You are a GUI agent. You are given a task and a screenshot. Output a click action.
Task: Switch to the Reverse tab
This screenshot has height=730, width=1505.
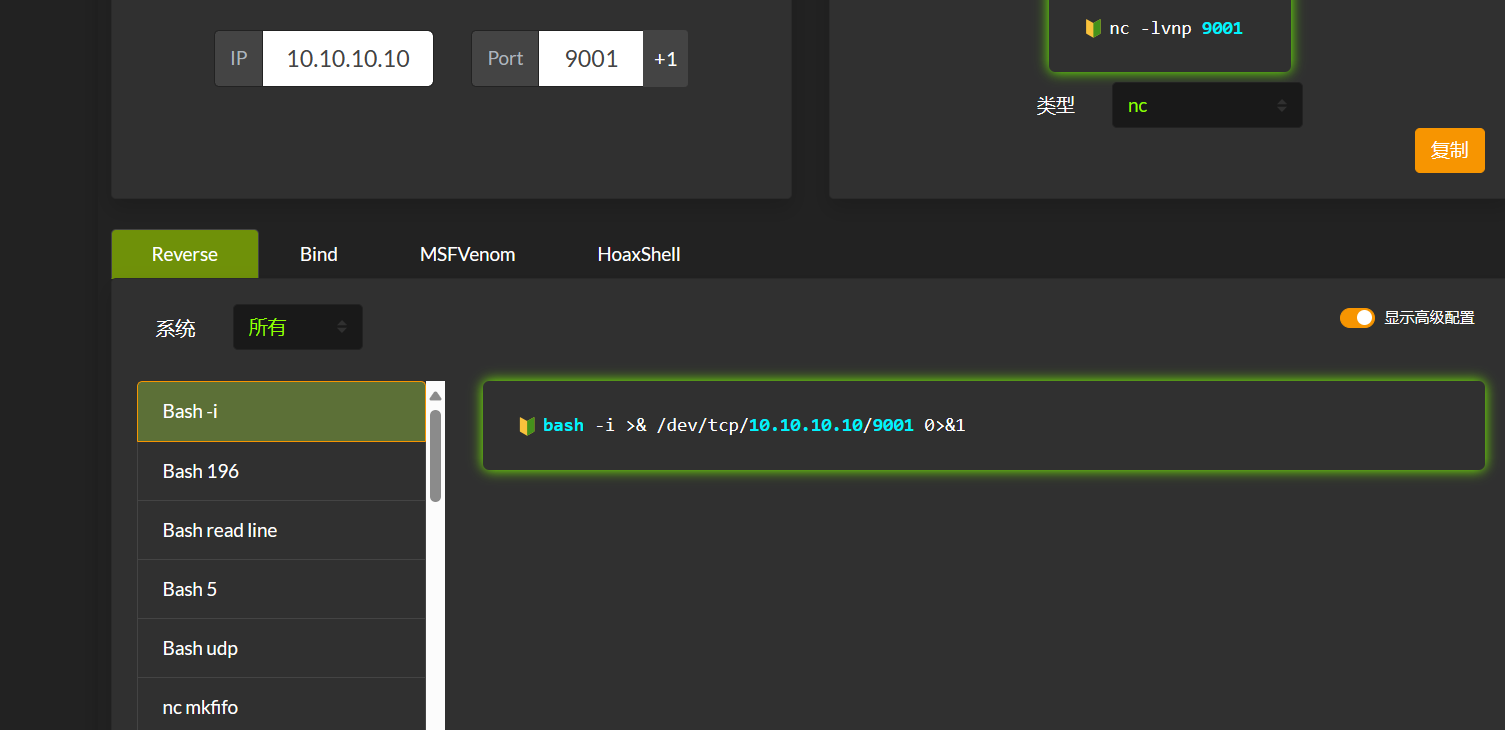pyautogui.click(x=185, y=254)
